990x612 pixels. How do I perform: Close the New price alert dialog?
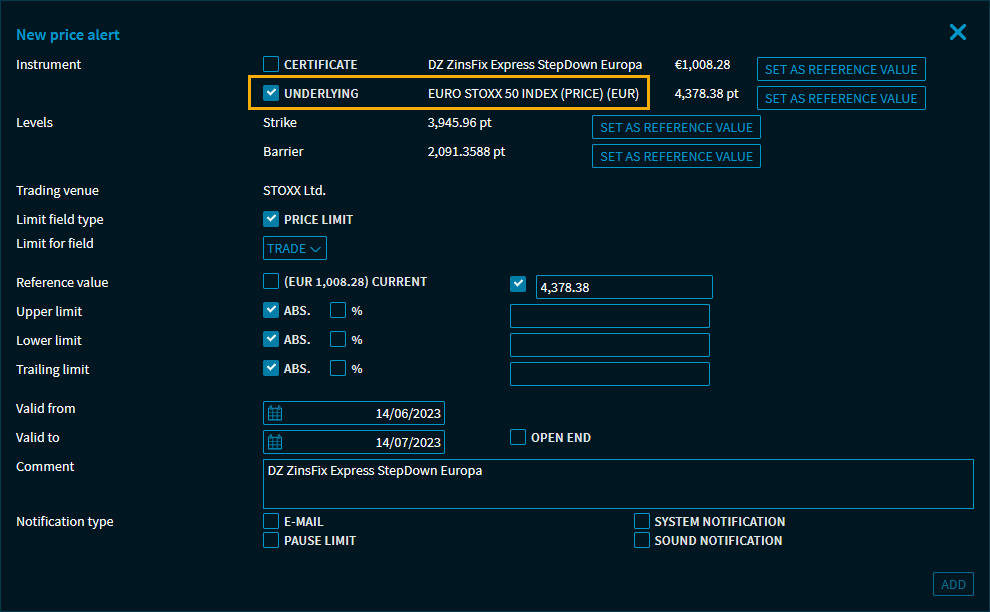[957, 33]
